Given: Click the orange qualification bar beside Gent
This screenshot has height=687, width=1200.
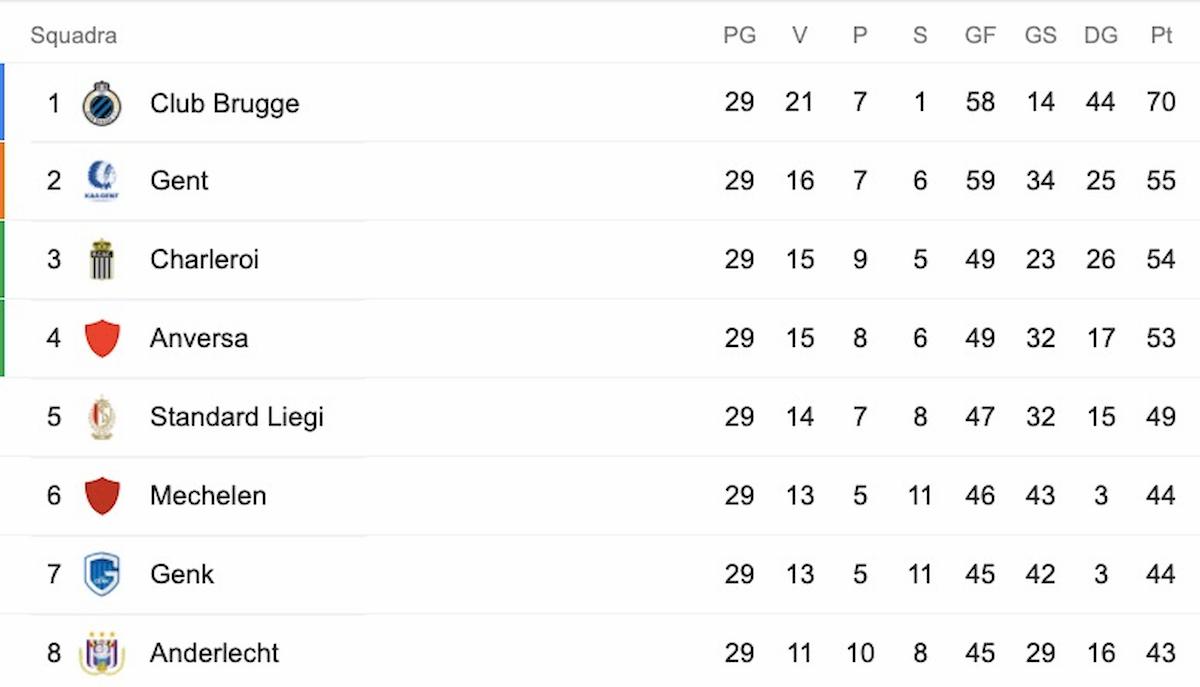Looking at the screenshot, I should [x=2, y=180].
